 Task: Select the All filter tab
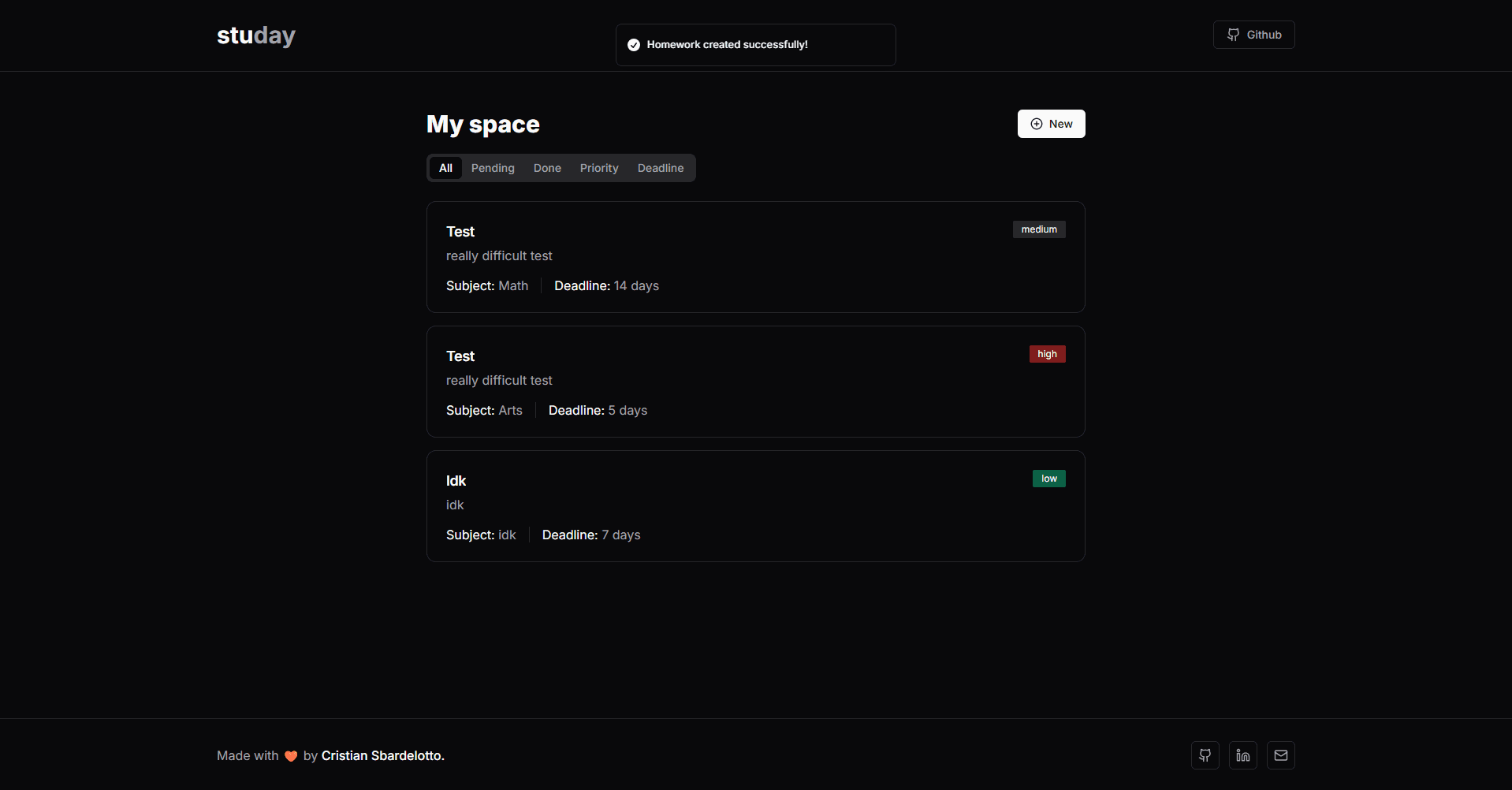pos(445,168)
